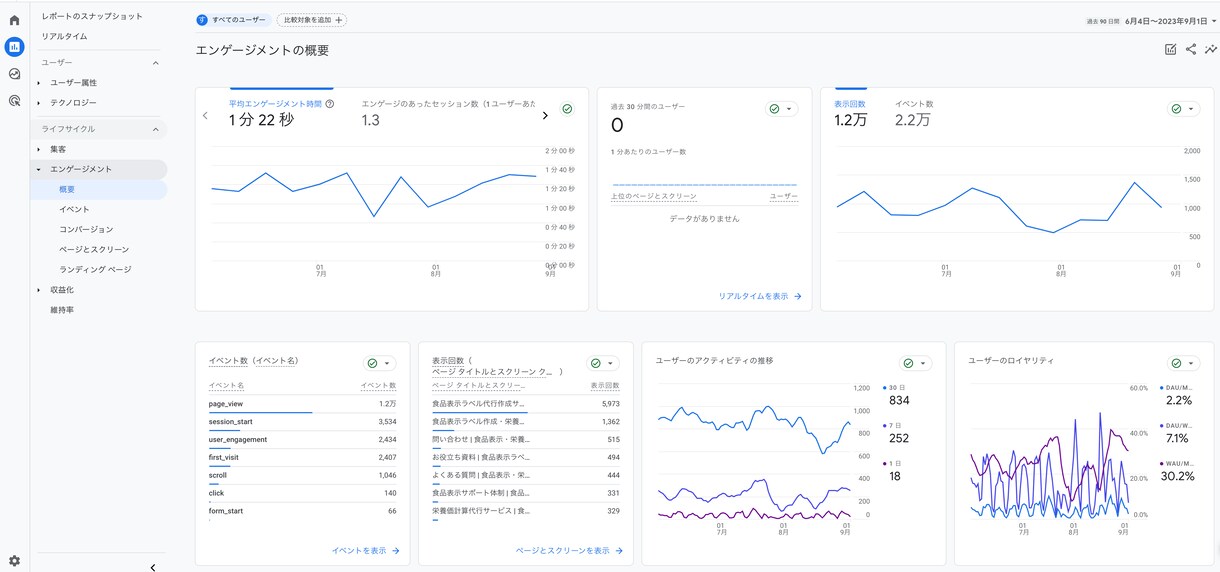The image size is (1220, 572).
Task: Click the page row with 5,973 views
Action: [526, 404]
